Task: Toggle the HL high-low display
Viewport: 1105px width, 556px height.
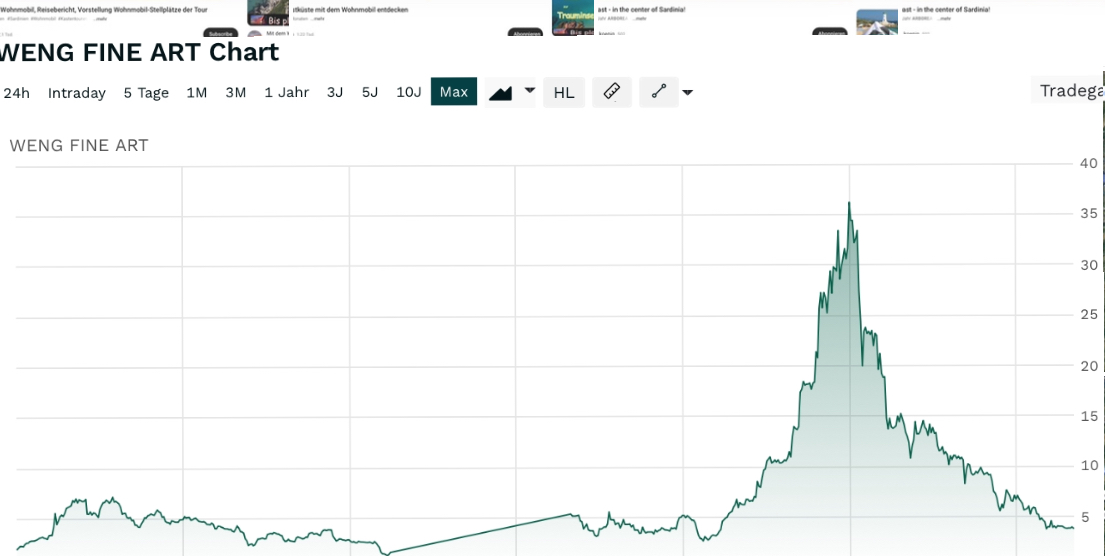Action: (x=564, y=92)
